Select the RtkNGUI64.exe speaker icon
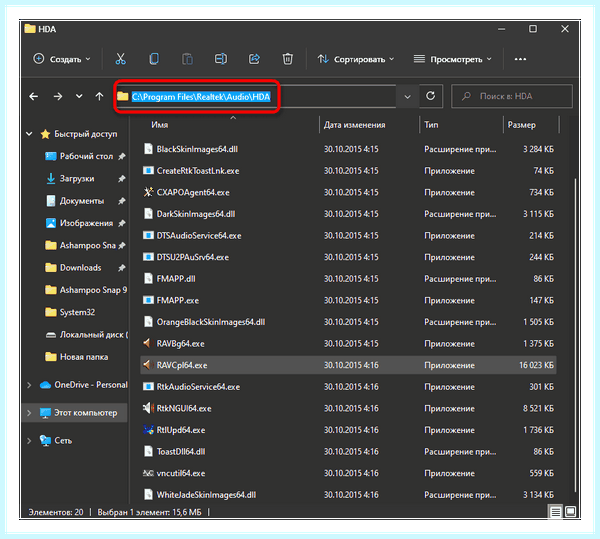 [x=148, y=408]
